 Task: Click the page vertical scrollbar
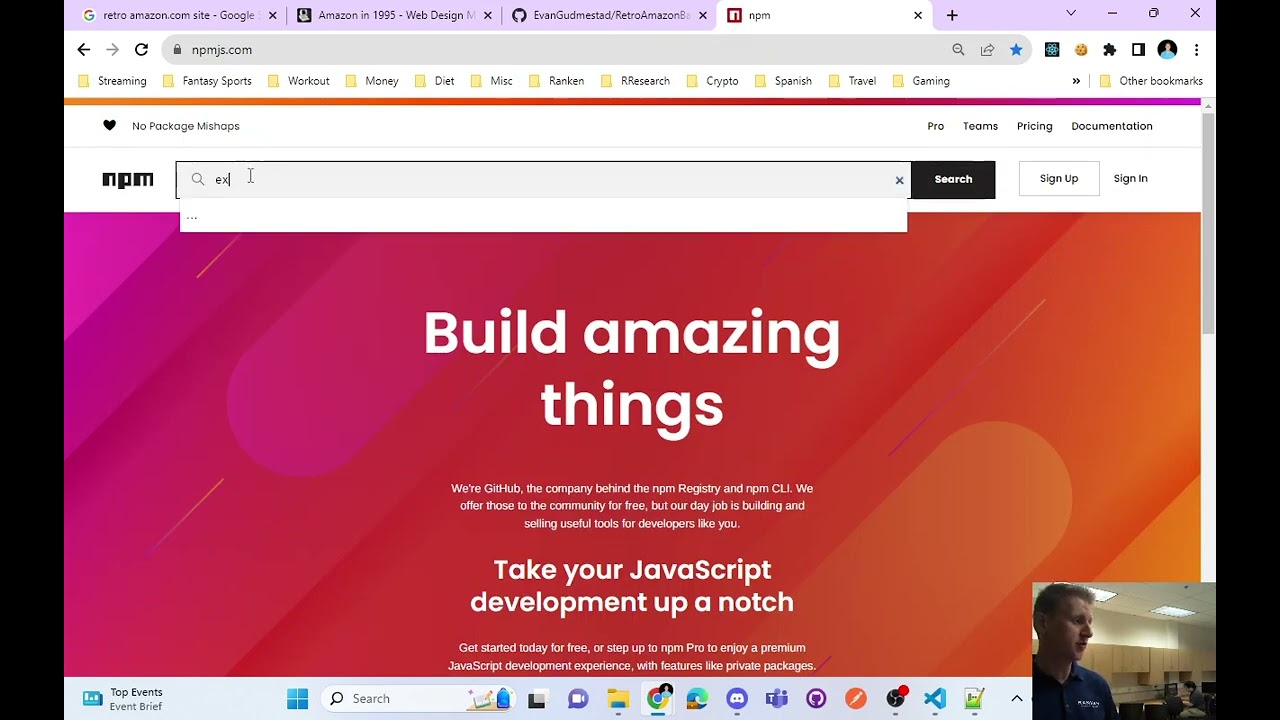[1208, 224]
